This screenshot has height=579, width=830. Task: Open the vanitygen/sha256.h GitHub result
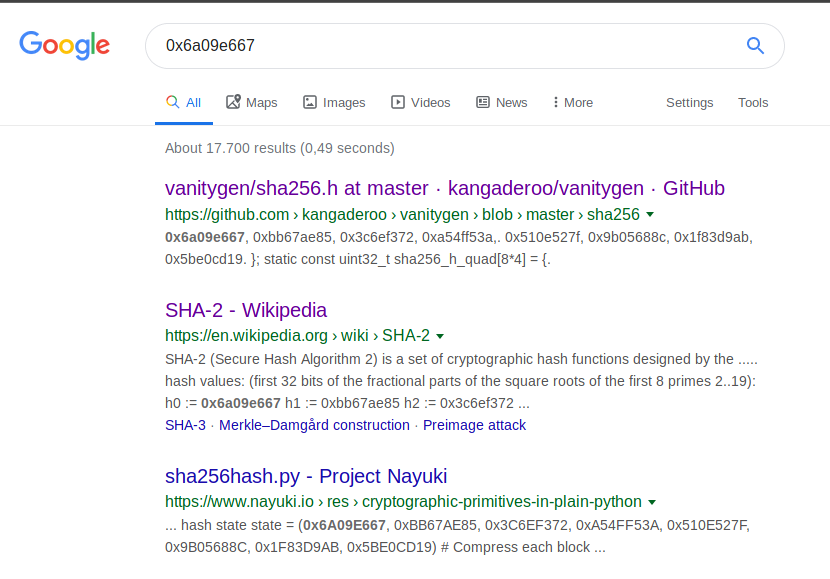445,188
